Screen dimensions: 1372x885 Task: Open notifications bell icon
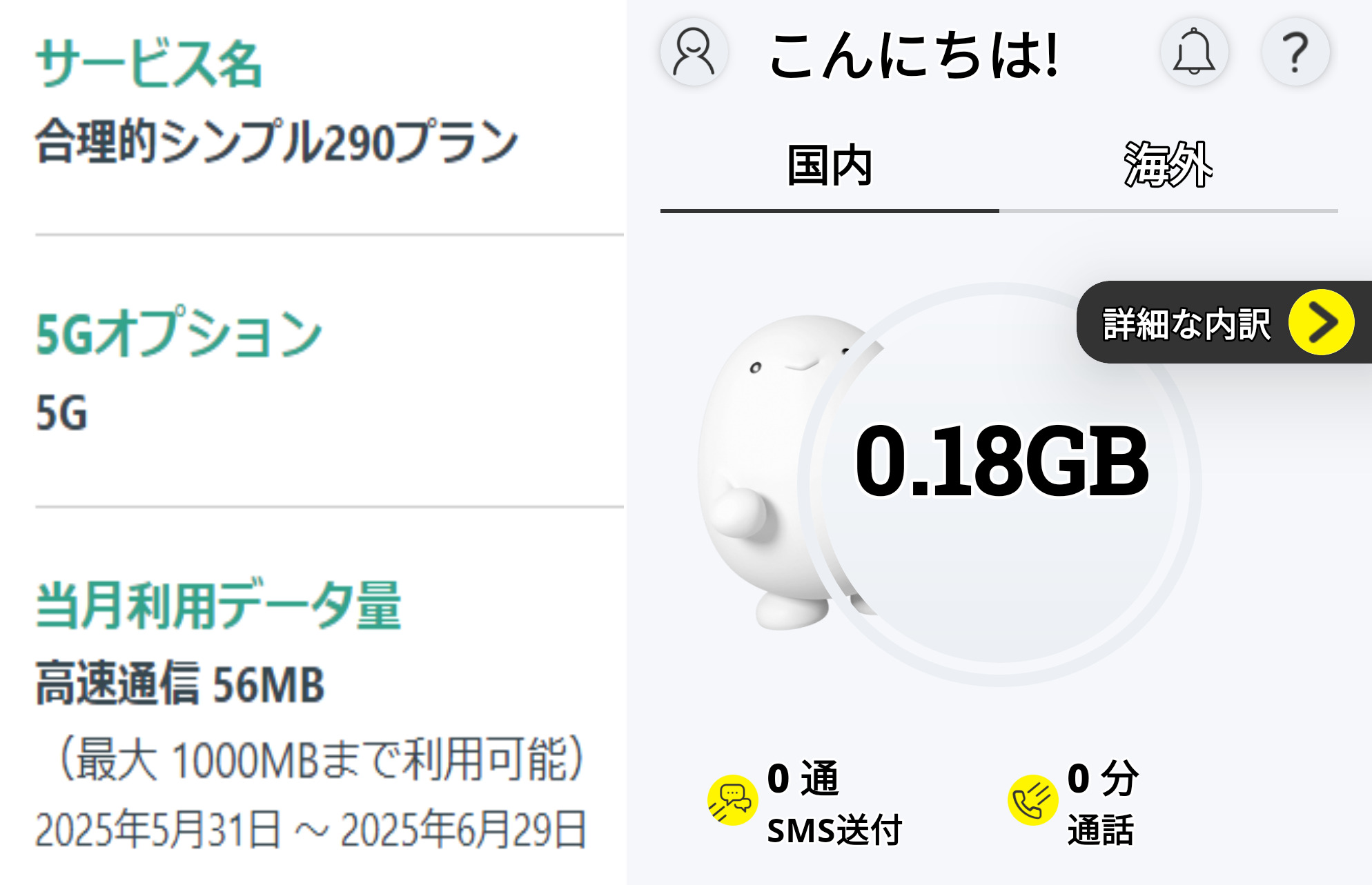click(x=1194, y=52)
